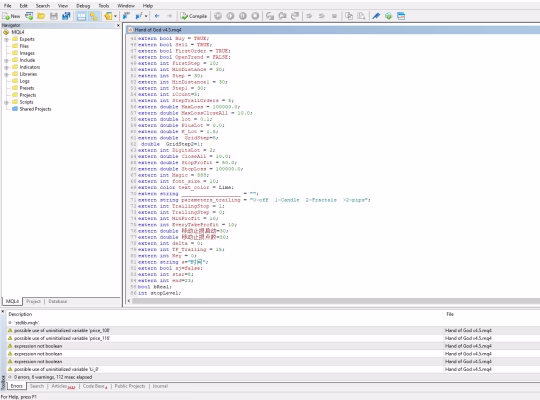540x400 pixels.
Task: Click the step into icon
Action: point(270,16)
